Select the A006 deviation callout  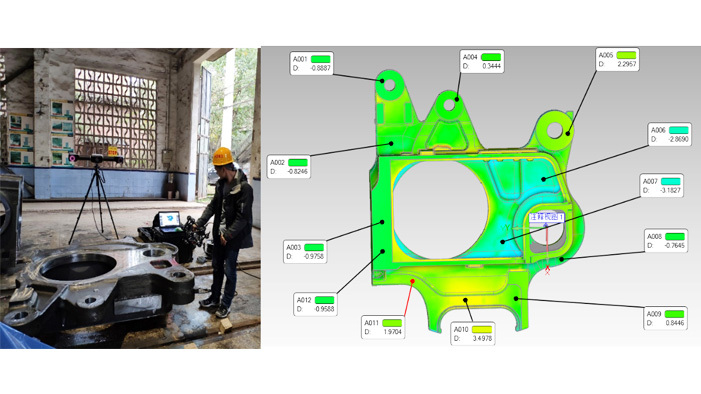669,134
